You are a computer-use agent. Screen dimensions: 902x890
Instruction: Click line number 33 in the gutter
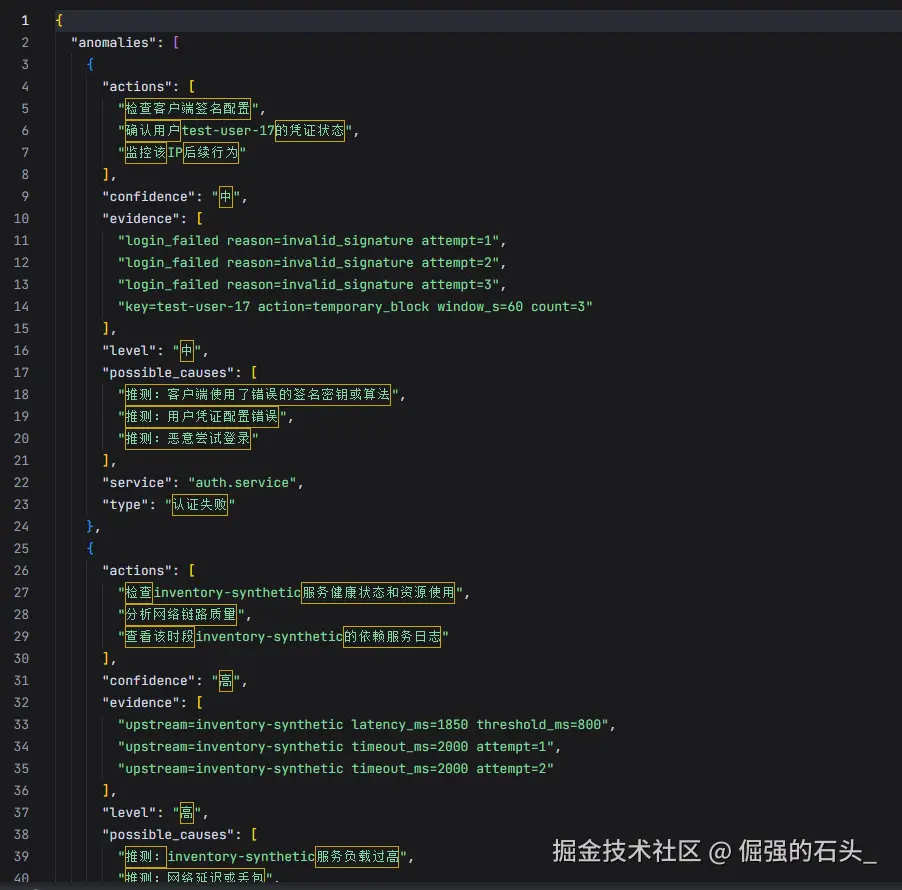click(x=21, y=725)
